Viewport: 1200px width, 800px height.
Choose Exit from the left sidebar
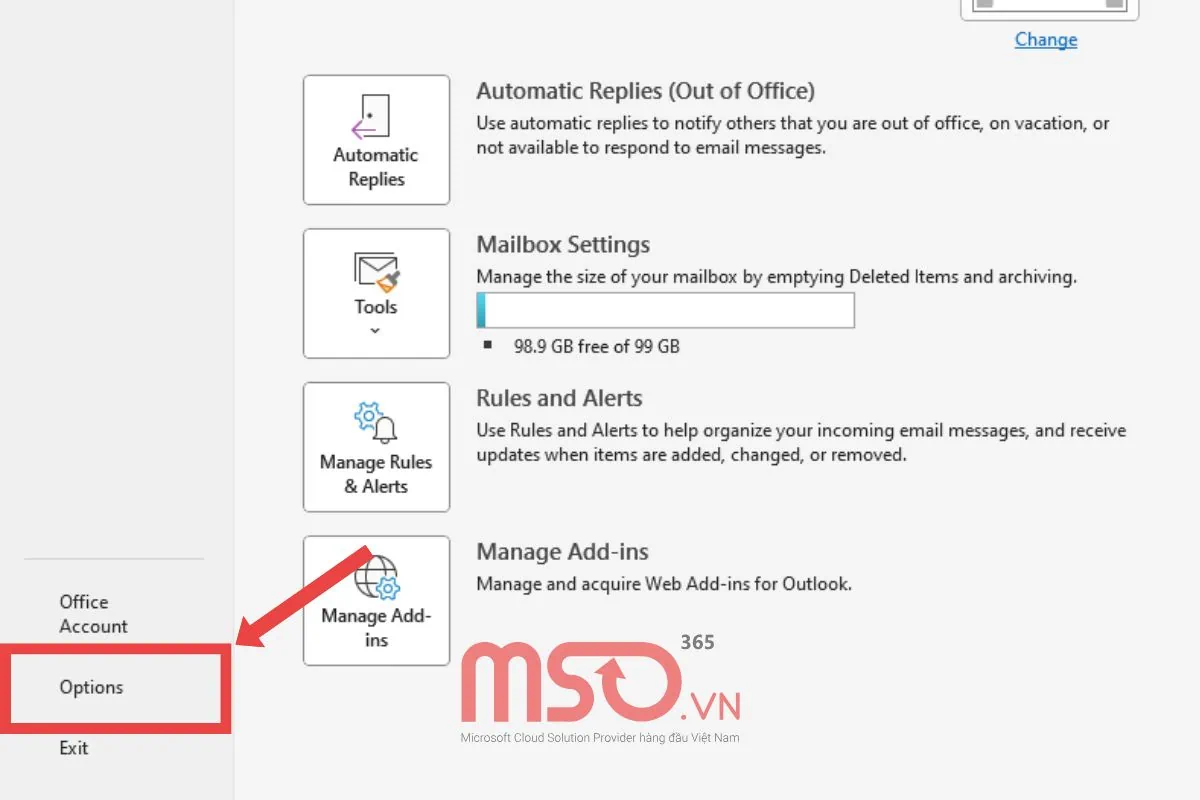coord(74,747)
